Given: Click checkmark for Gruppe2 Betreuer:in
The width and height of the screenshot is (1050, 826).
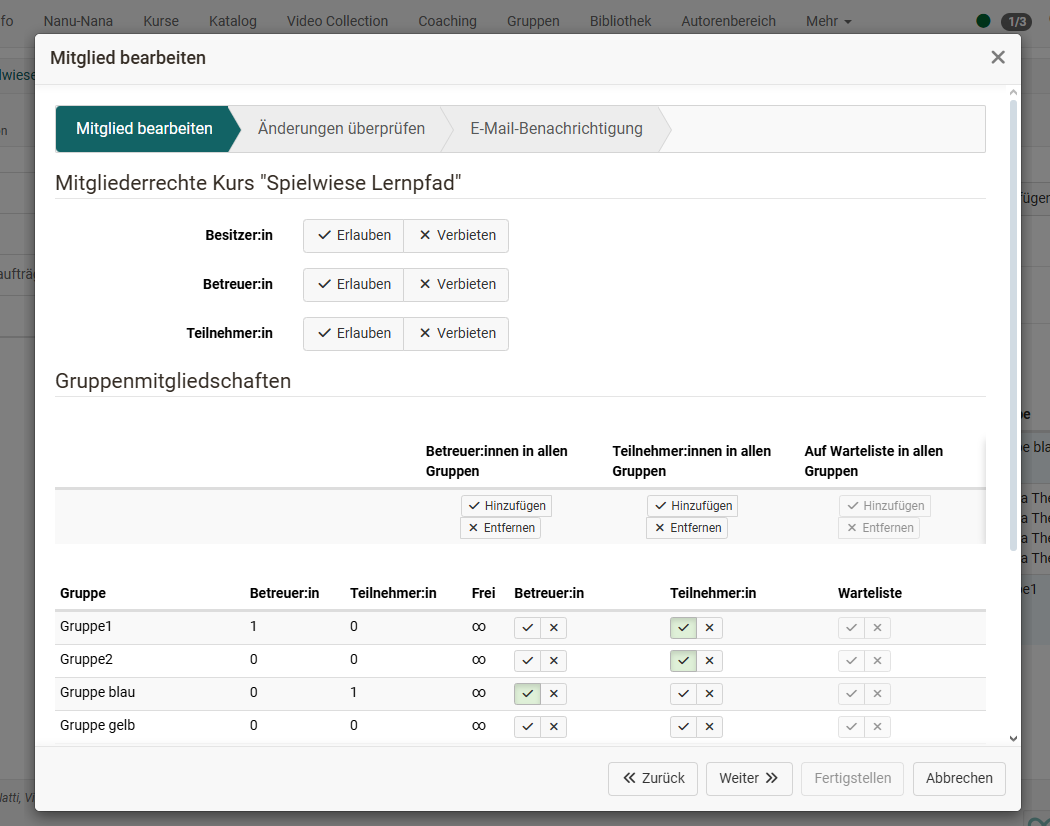Looking at the screenshot, I should (527, 661).
